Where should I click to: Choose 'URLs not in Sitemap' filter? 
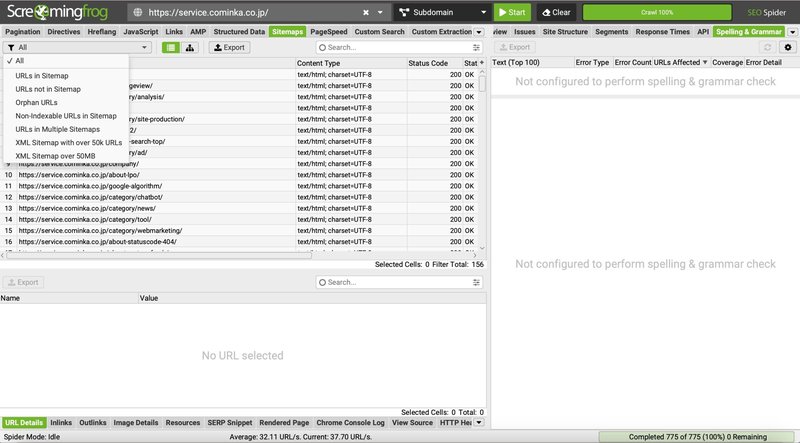tap(48, 89)
